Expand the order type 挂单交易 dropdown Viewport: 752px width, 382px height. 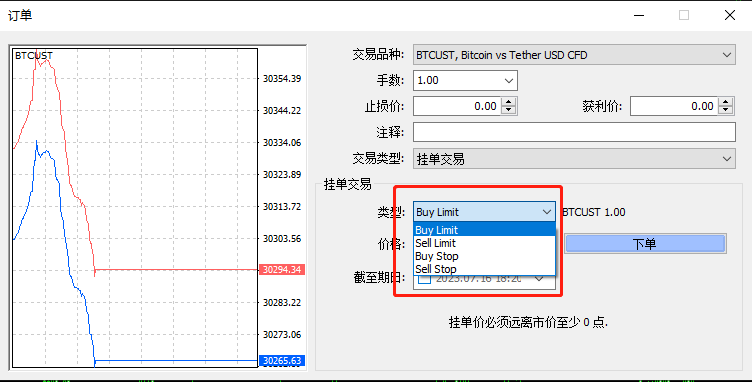[727, 159]
